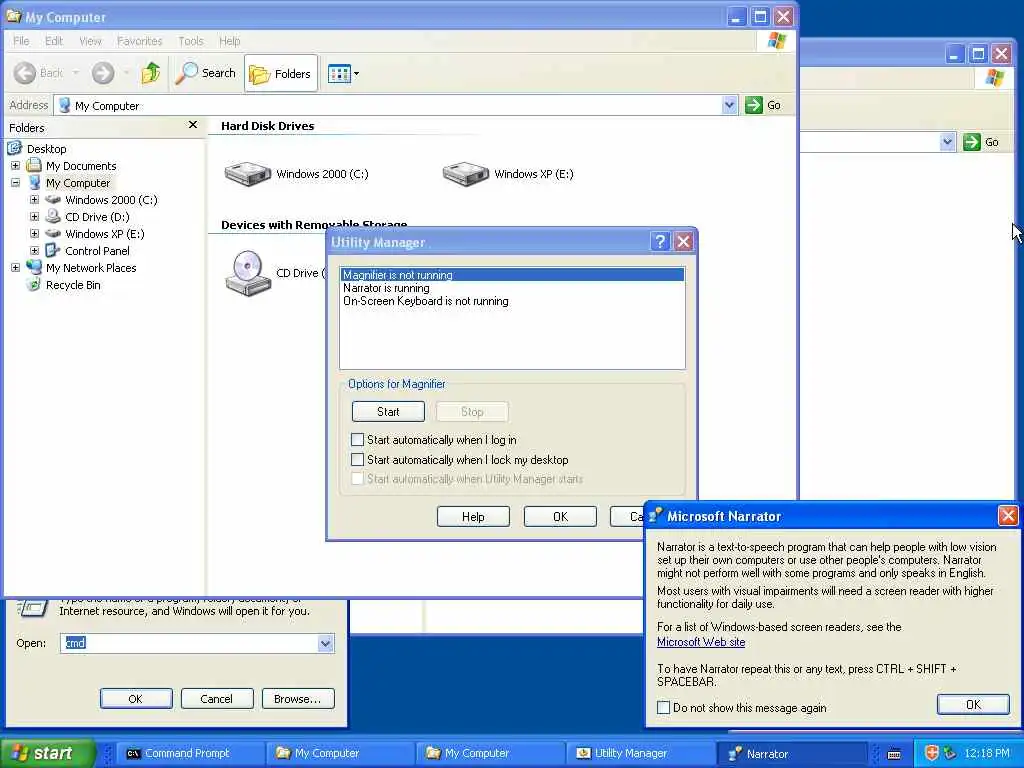Open the Windows start menu

tap(46, 754)
